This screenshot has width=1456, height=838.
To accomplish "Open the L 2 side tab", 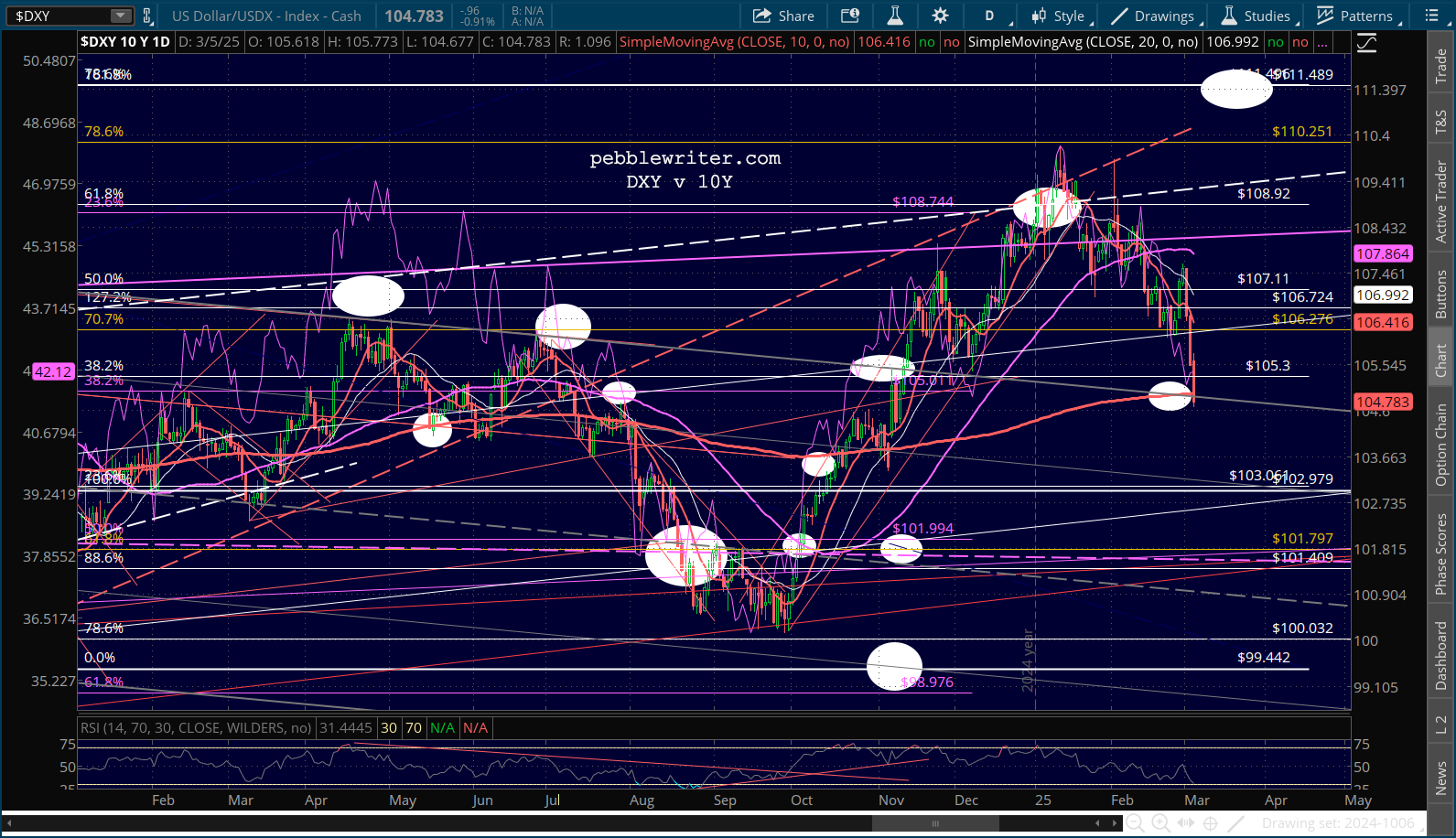I will [1441, 725].
